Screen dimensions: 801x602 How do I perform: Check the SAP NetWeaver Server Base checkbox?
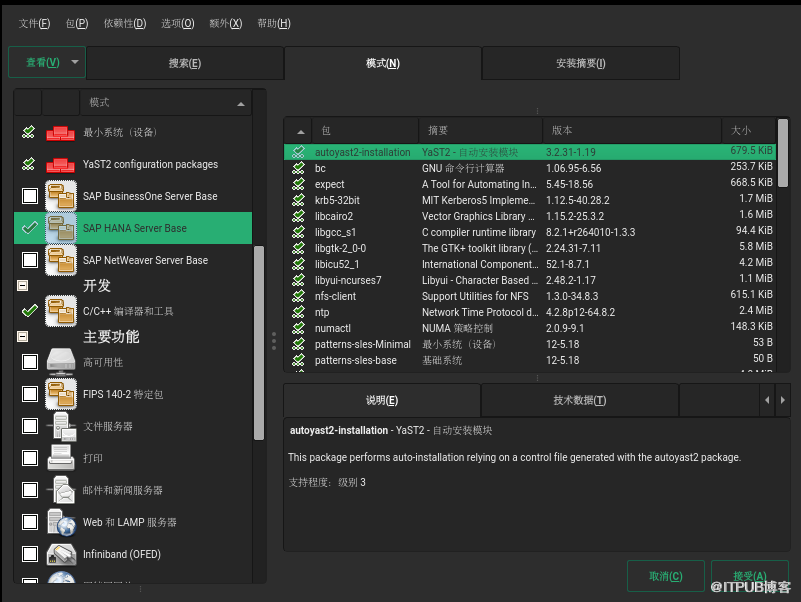pyautogui.click(x=30, y=260)
